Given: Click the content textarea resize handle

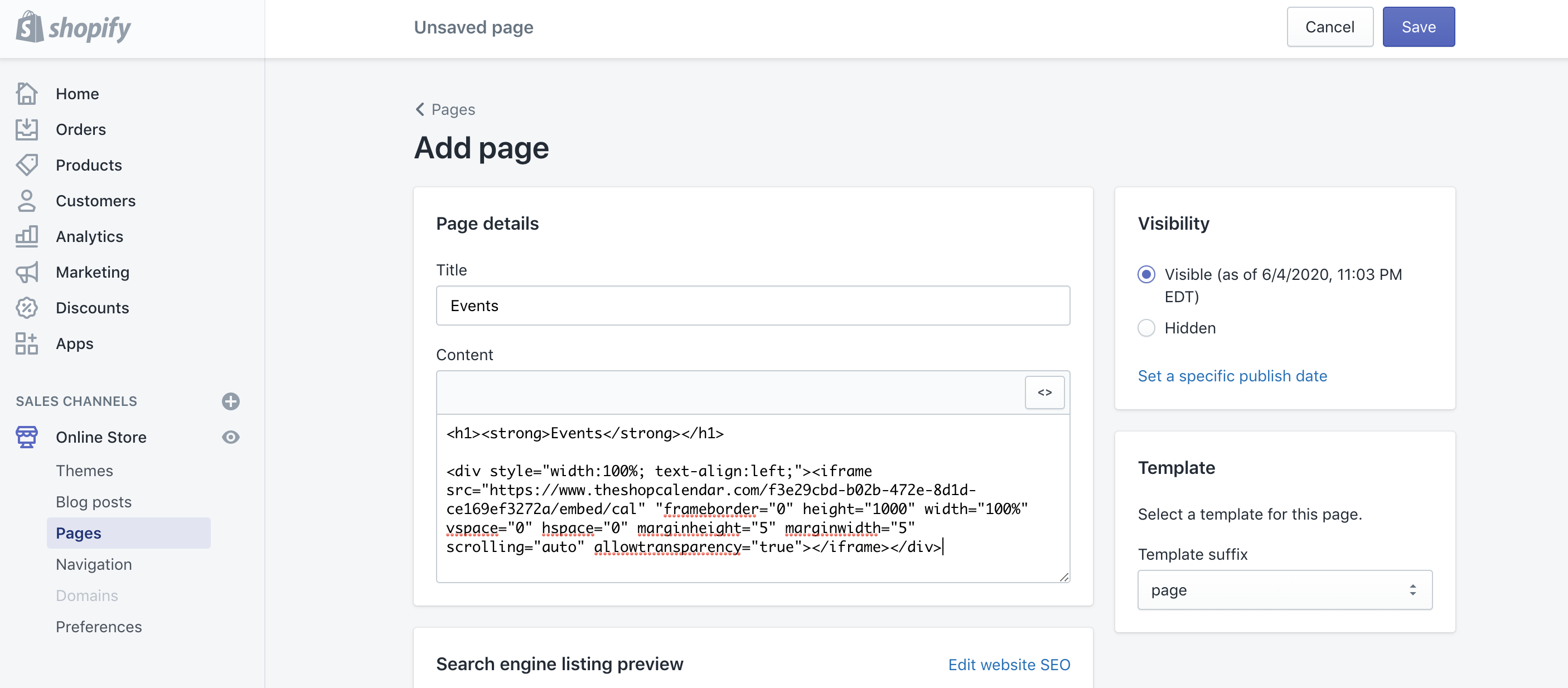Looking at the screenshot, I should pyautogui.click(x=1063, y=577).
